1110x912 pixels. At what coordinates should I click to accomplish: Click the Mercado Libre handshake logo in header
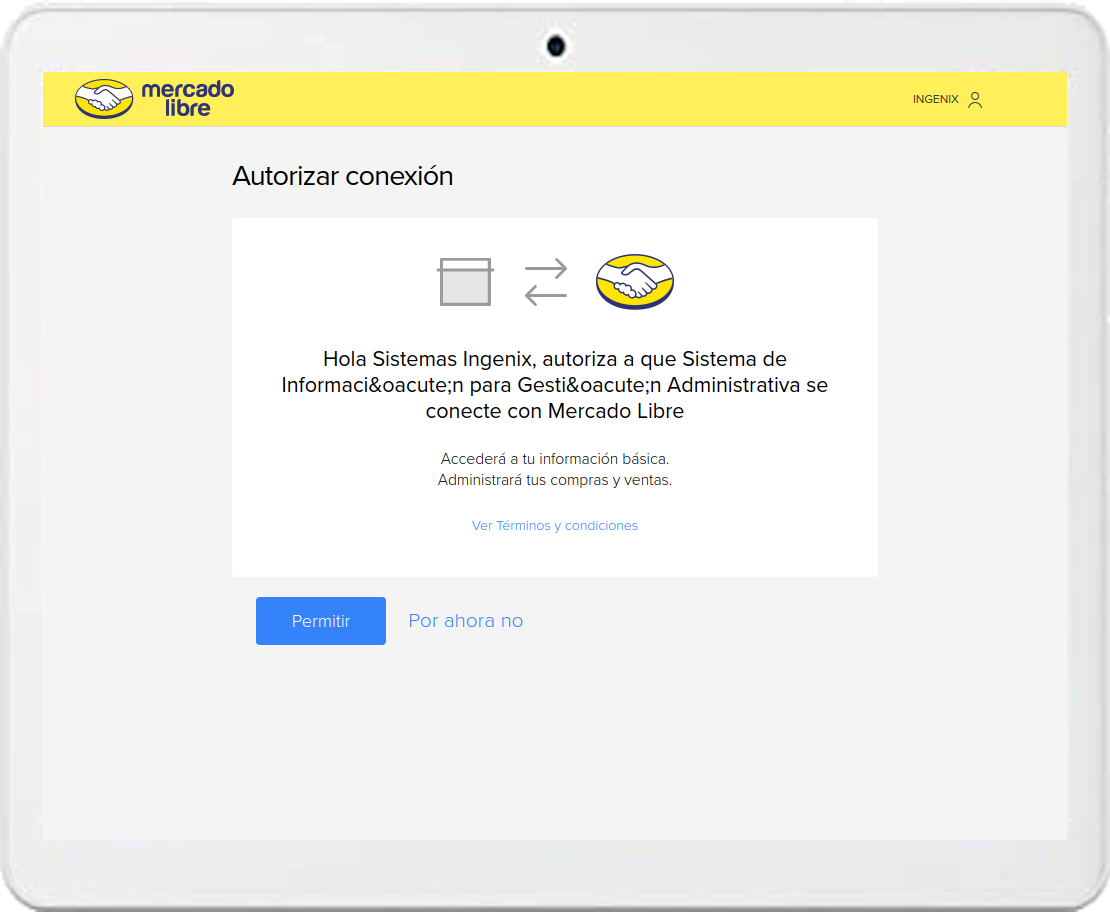pos(104,99)
